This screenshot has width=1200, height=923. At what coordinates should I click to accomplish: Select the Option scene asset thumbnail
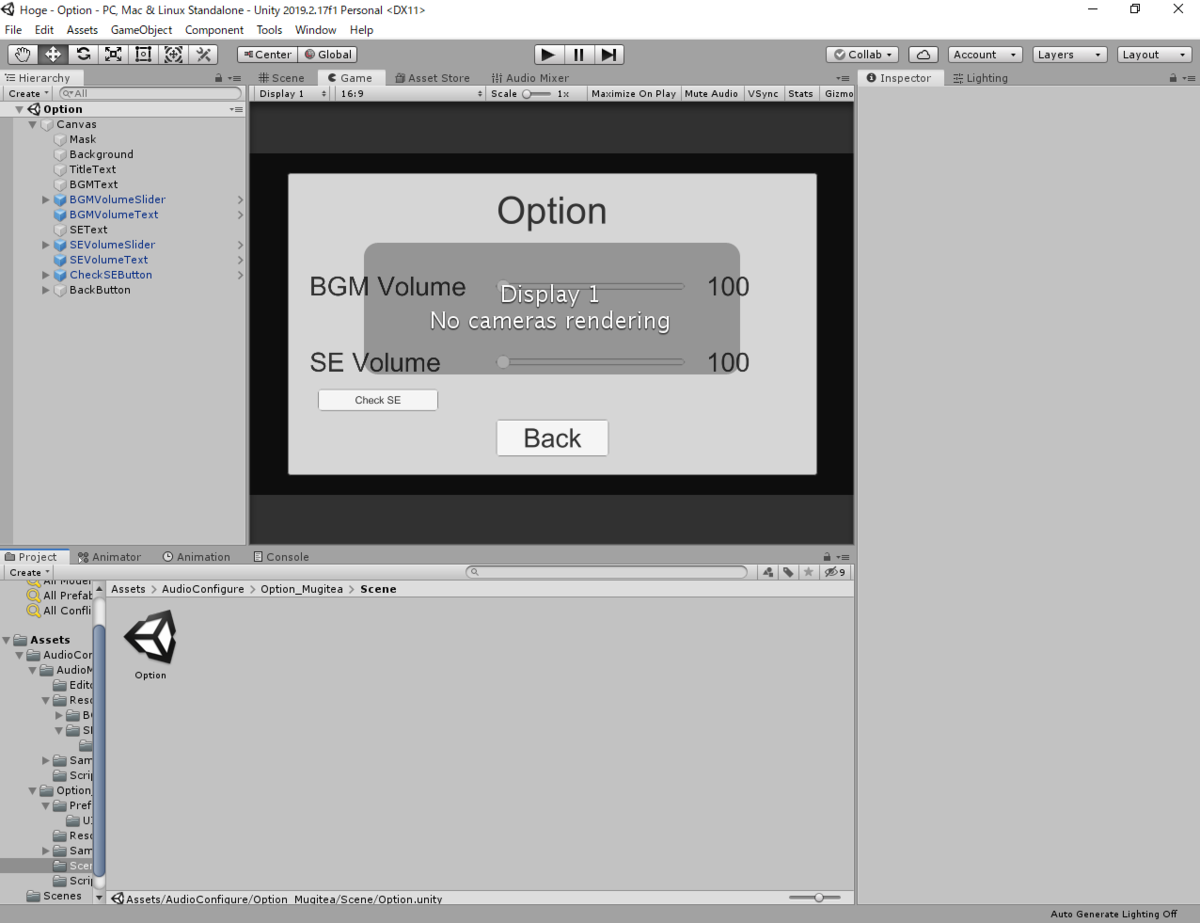150,637
